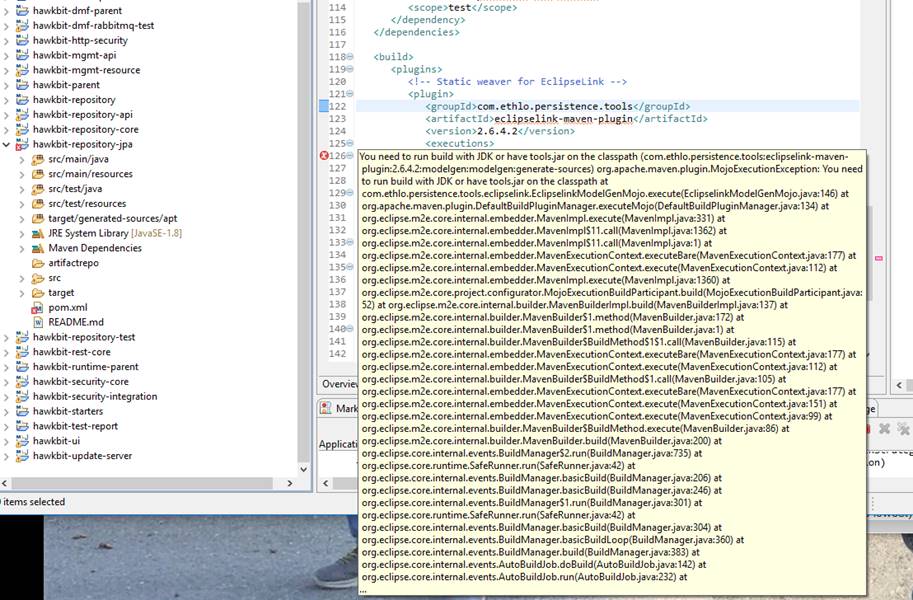Click the target/generated-sources/apt folder icon
The width and height of the screenshot is (913, 600).
pyautogui.click(x=38, y=218)
